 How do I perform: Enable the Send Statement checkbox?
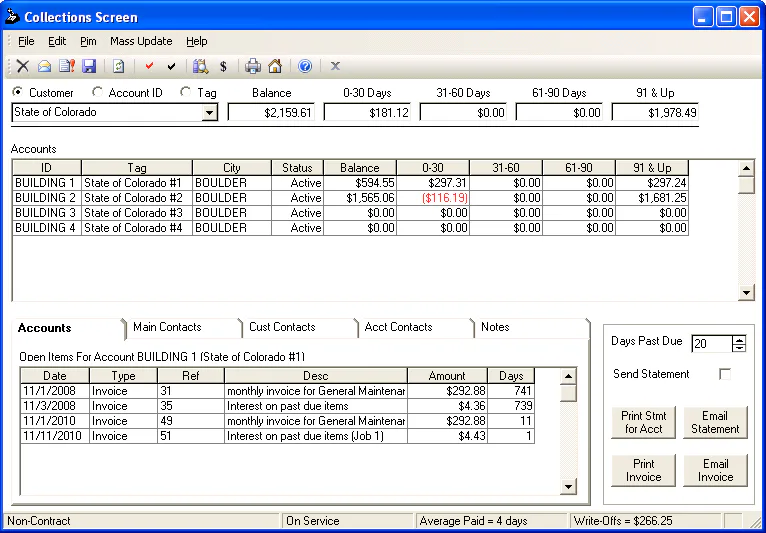coord(725,374)
